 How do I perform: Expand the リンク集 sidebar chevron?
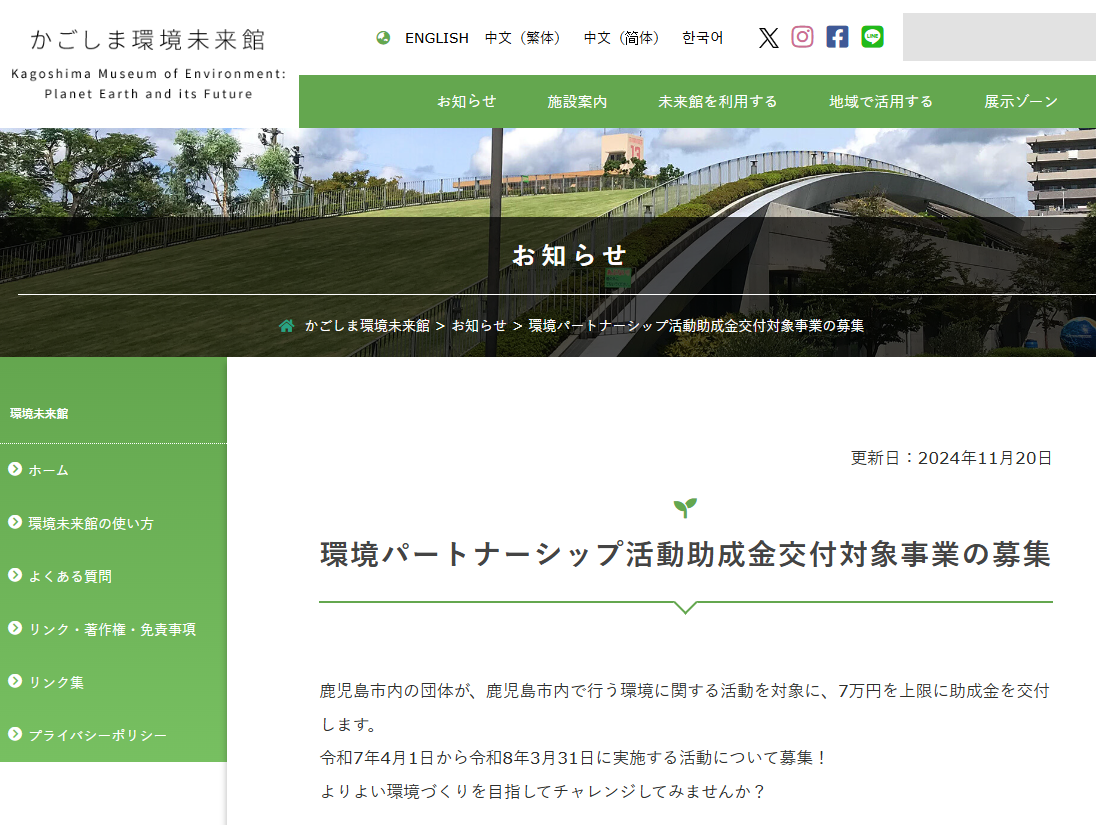pos(13,681)
